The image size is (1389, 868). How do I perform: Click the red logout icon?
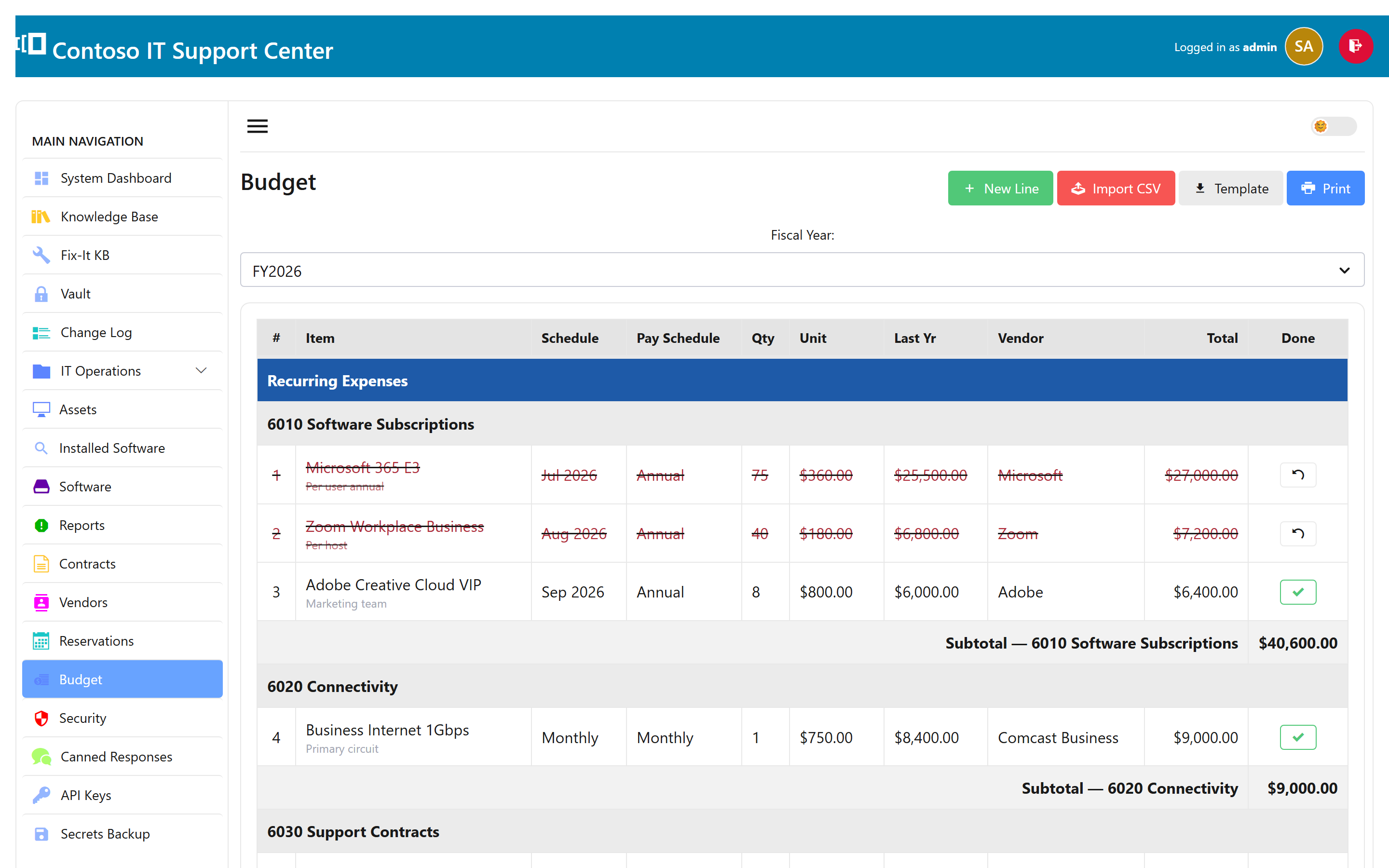[x=1356, y=46]
